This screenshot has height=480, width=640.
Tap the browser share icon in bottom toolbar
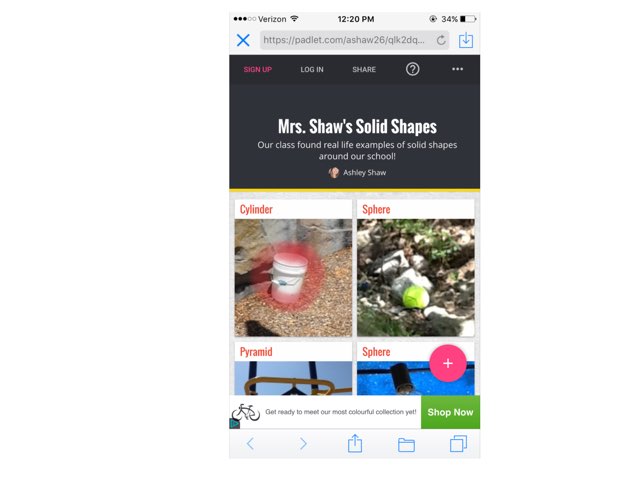coord(355,443)
